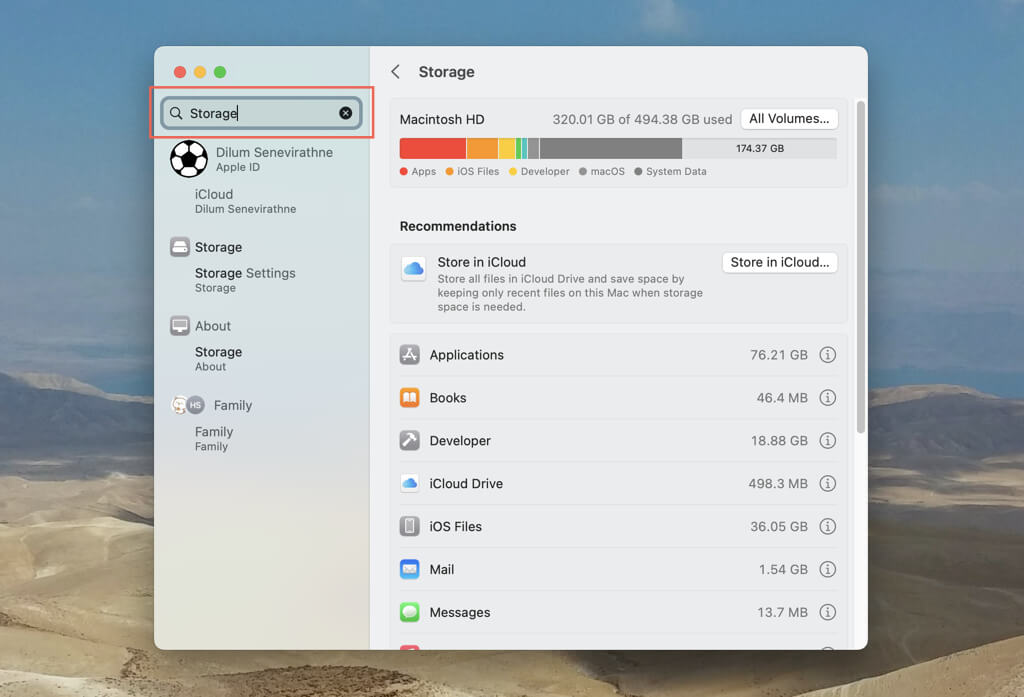1024x697 pixels.
Task: Click the 76.21 GB Applications size
Action: 778,355
